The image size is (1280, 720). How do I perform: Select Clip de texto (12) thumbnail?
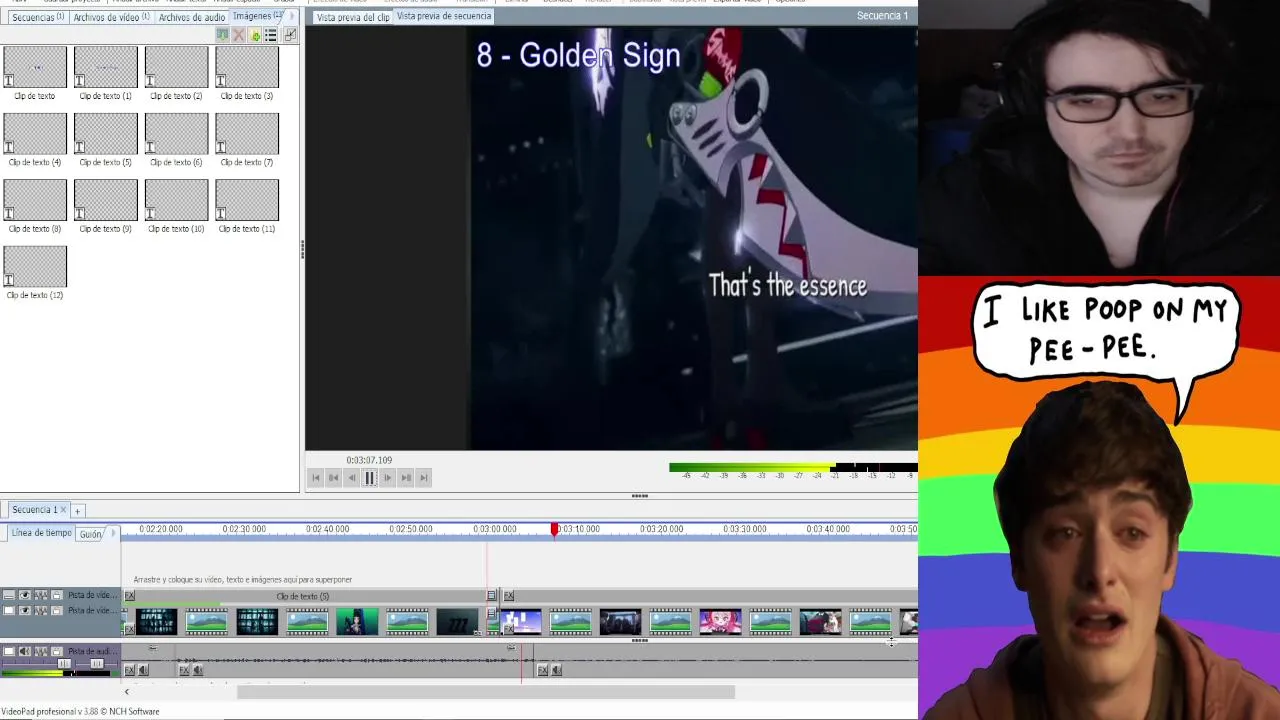tap(35, 267)
